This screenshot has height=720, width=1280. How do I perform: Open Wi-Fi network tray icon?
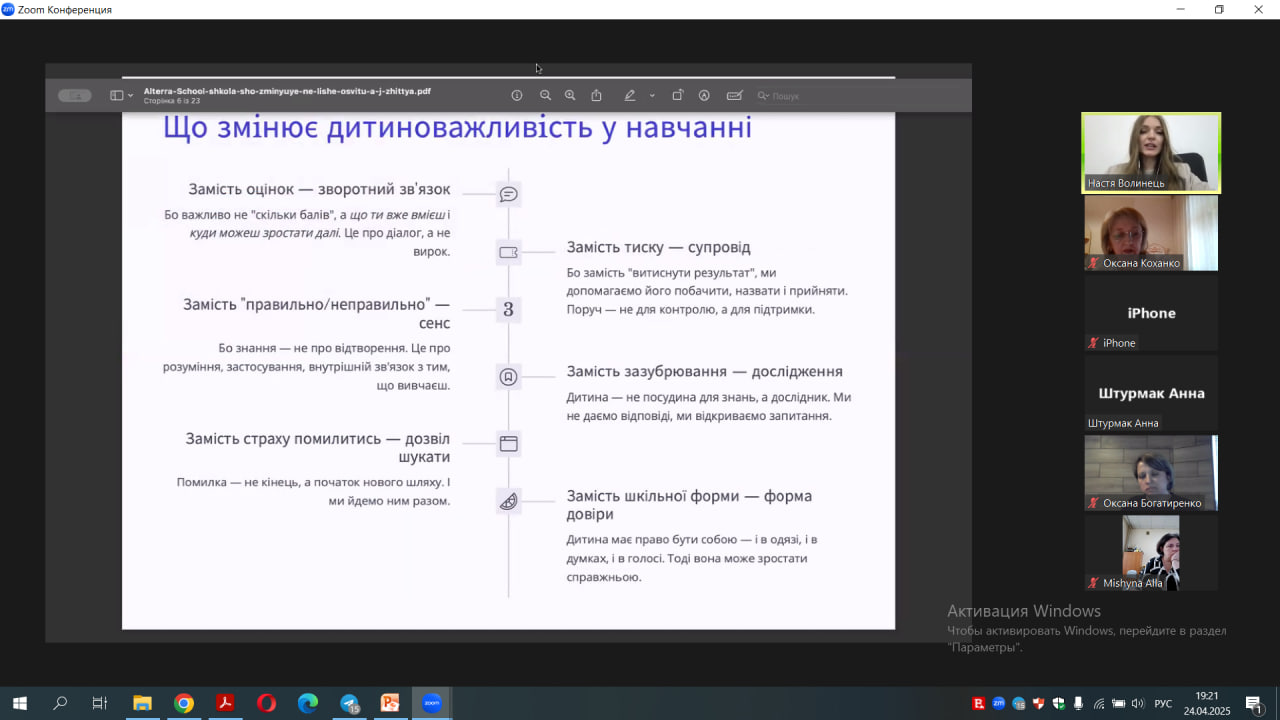(1099, 704)
